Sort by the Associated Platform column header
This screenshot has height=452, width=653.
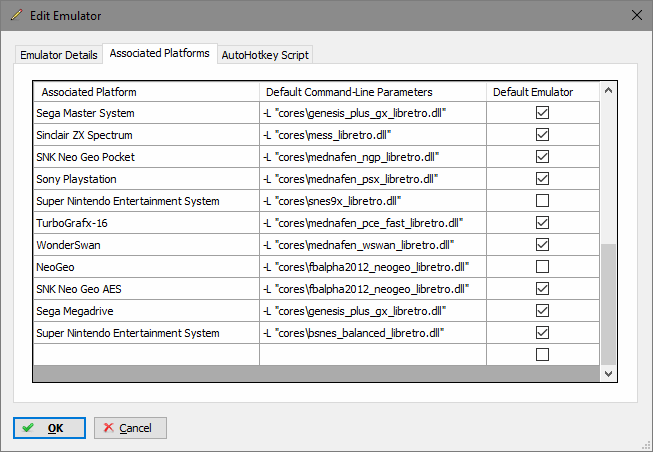[x=146, y=92]
